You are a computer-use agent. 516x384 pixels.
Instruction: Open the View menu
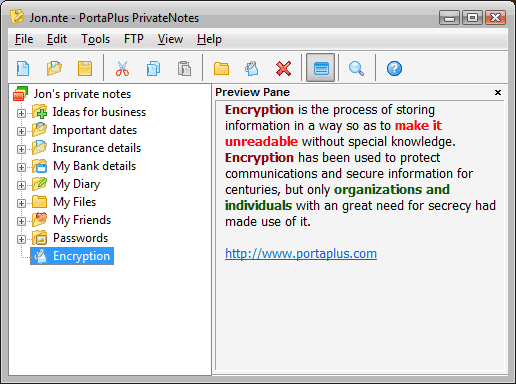(170, 39)
